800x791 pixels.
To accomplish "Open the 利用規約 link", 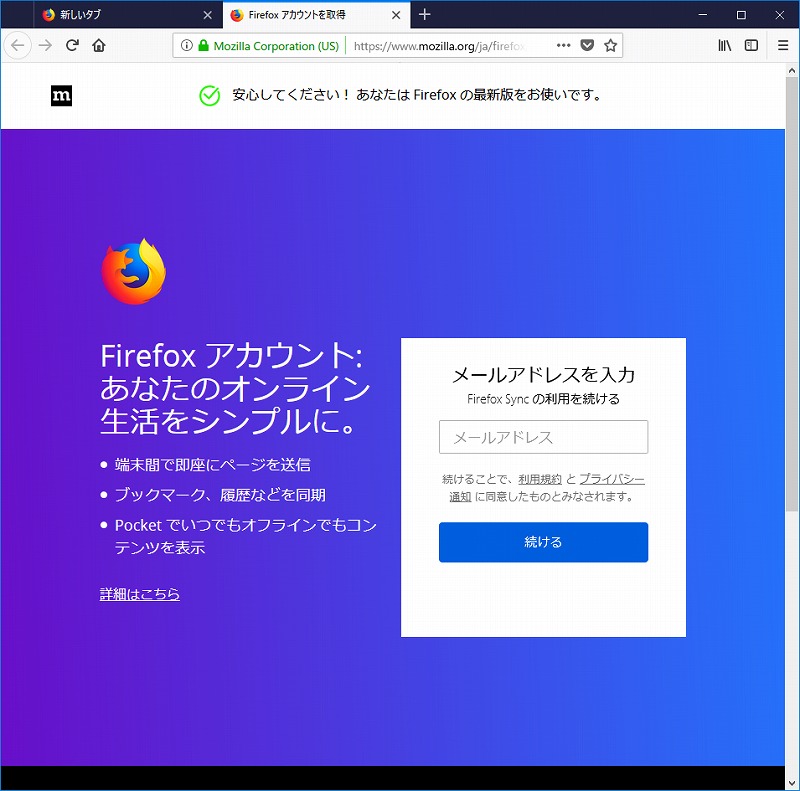I will coord(540,479).
